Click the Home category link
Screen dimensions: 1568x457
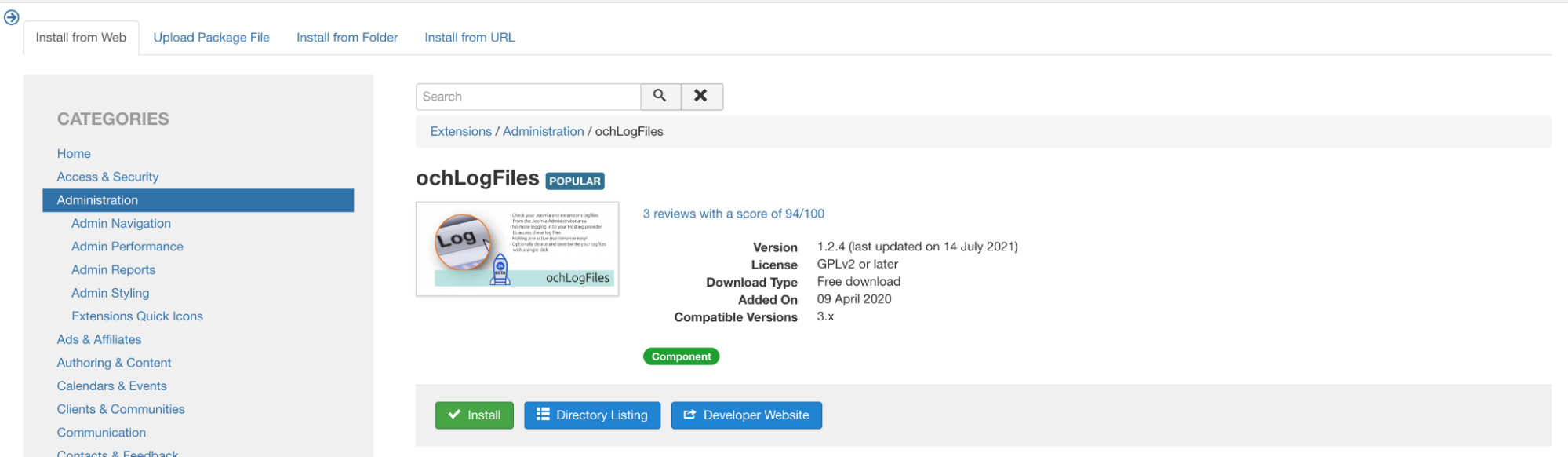click(74, 153)
